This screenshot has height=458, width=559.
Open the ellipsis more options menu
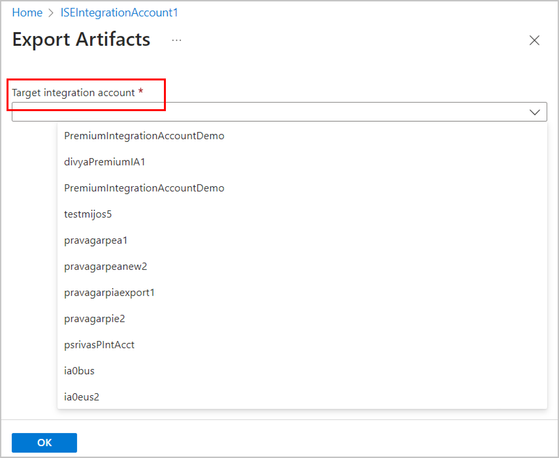click(176, 40)
